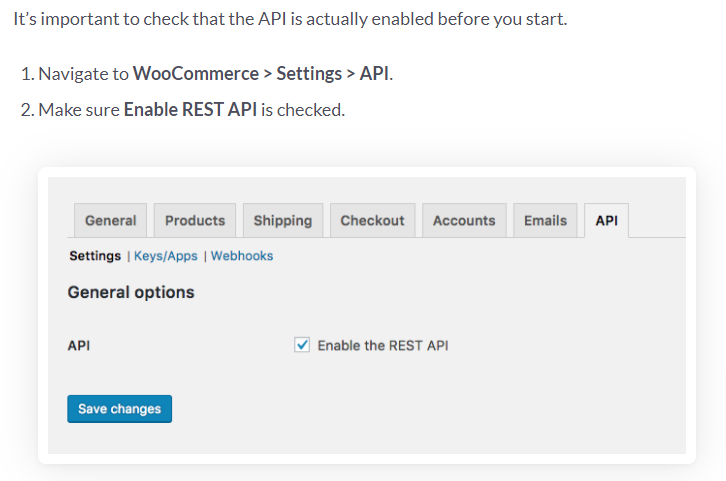Open the Webhooks link

click(242, 256)
